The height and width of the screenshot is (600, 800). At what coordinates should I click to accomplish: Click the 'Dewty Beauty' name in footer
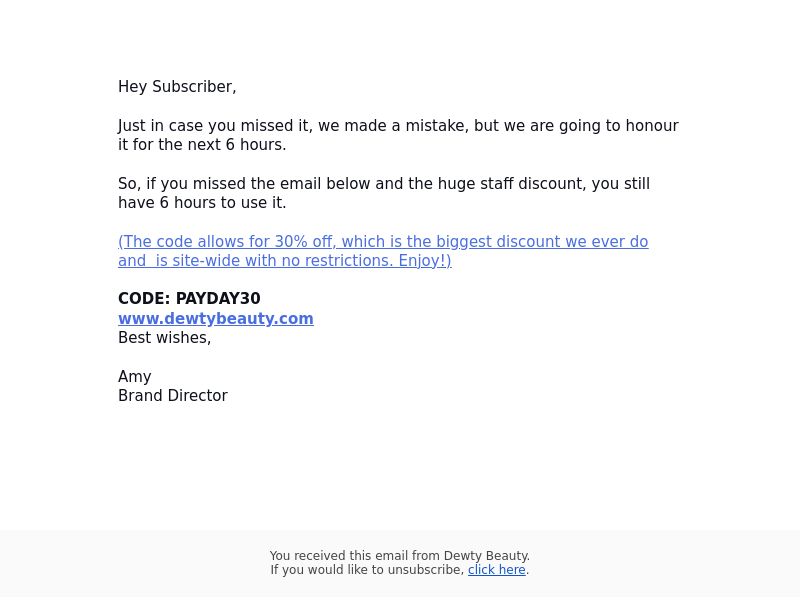[x=486, y=556]
